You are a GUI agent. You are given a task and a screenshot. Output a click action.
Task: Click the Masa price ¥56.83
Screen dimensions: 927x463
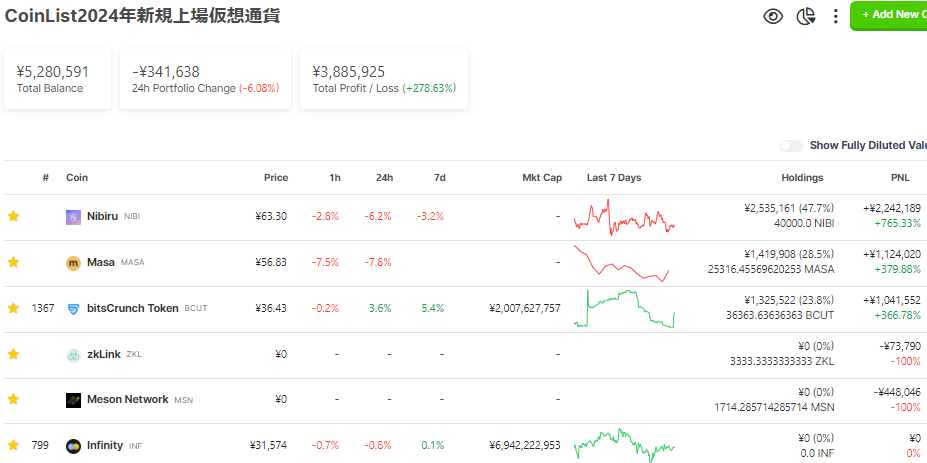[x=271, y=262]
